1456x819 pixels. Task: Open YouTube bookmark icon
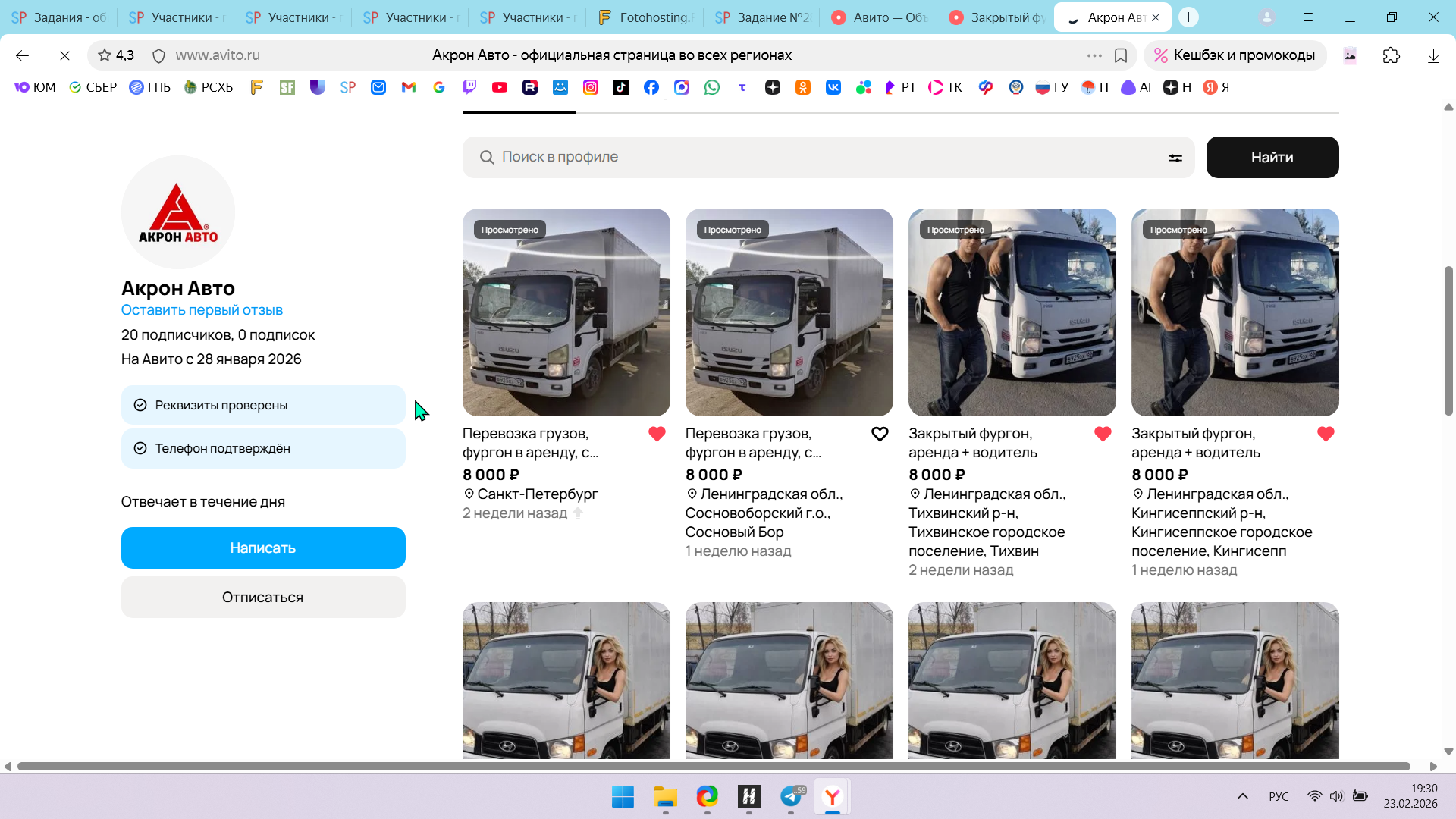499,87
